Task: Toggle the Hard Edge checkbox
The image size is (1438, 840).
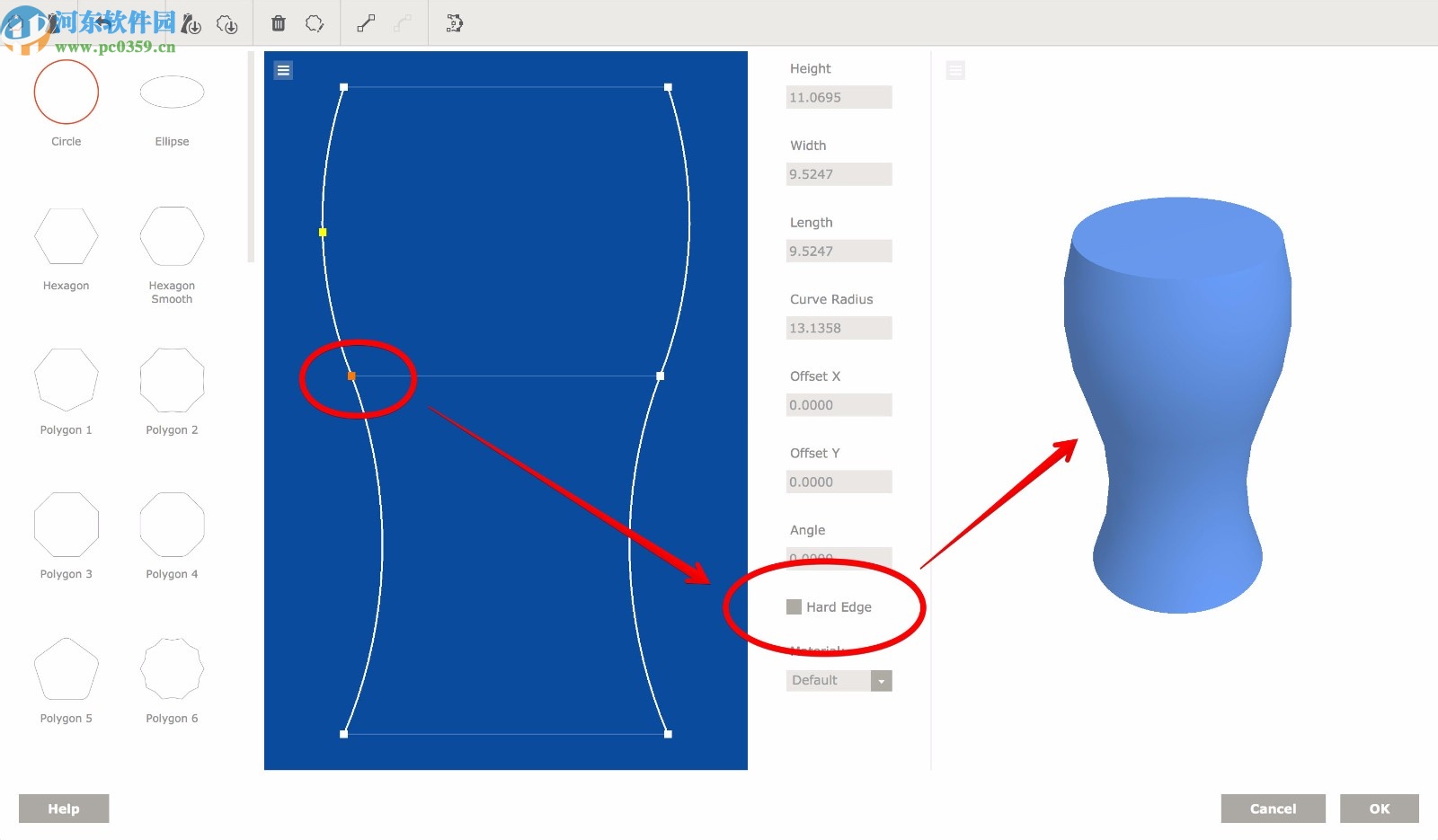Action: 794,606
